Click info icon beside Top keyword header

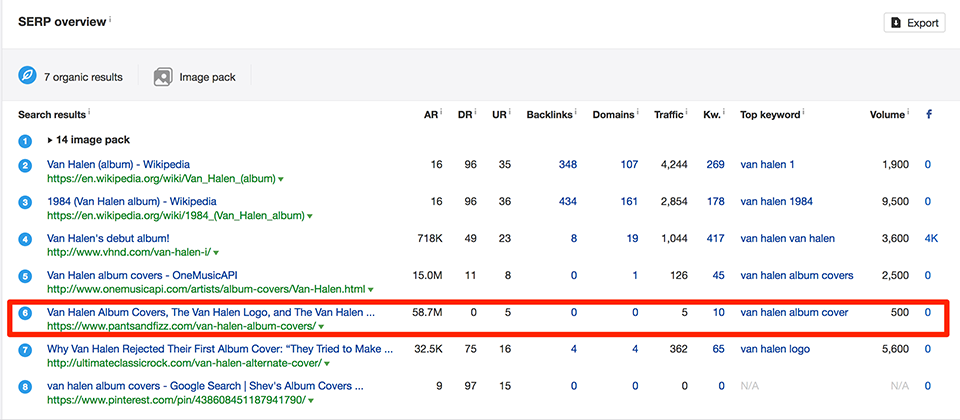tap(804, 112)
